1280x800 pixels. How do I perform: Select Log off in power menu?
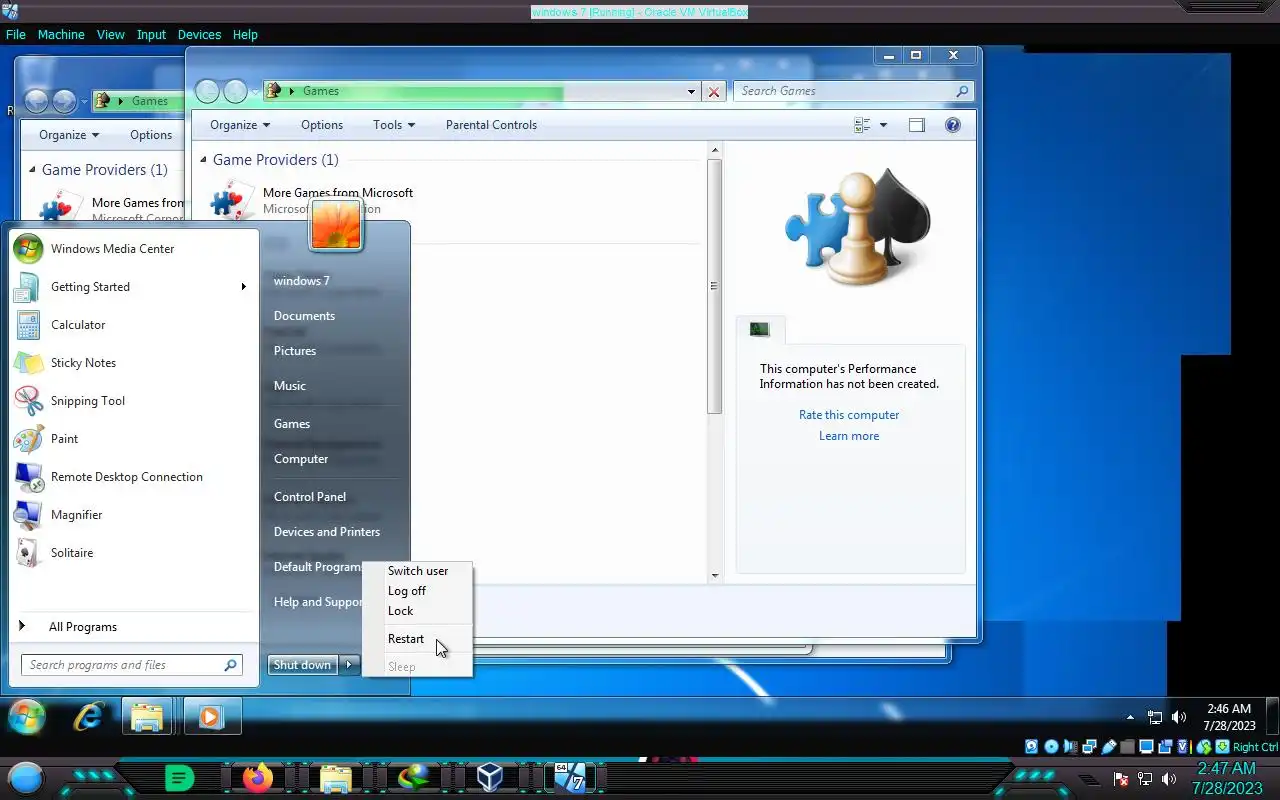coord(407,591)
